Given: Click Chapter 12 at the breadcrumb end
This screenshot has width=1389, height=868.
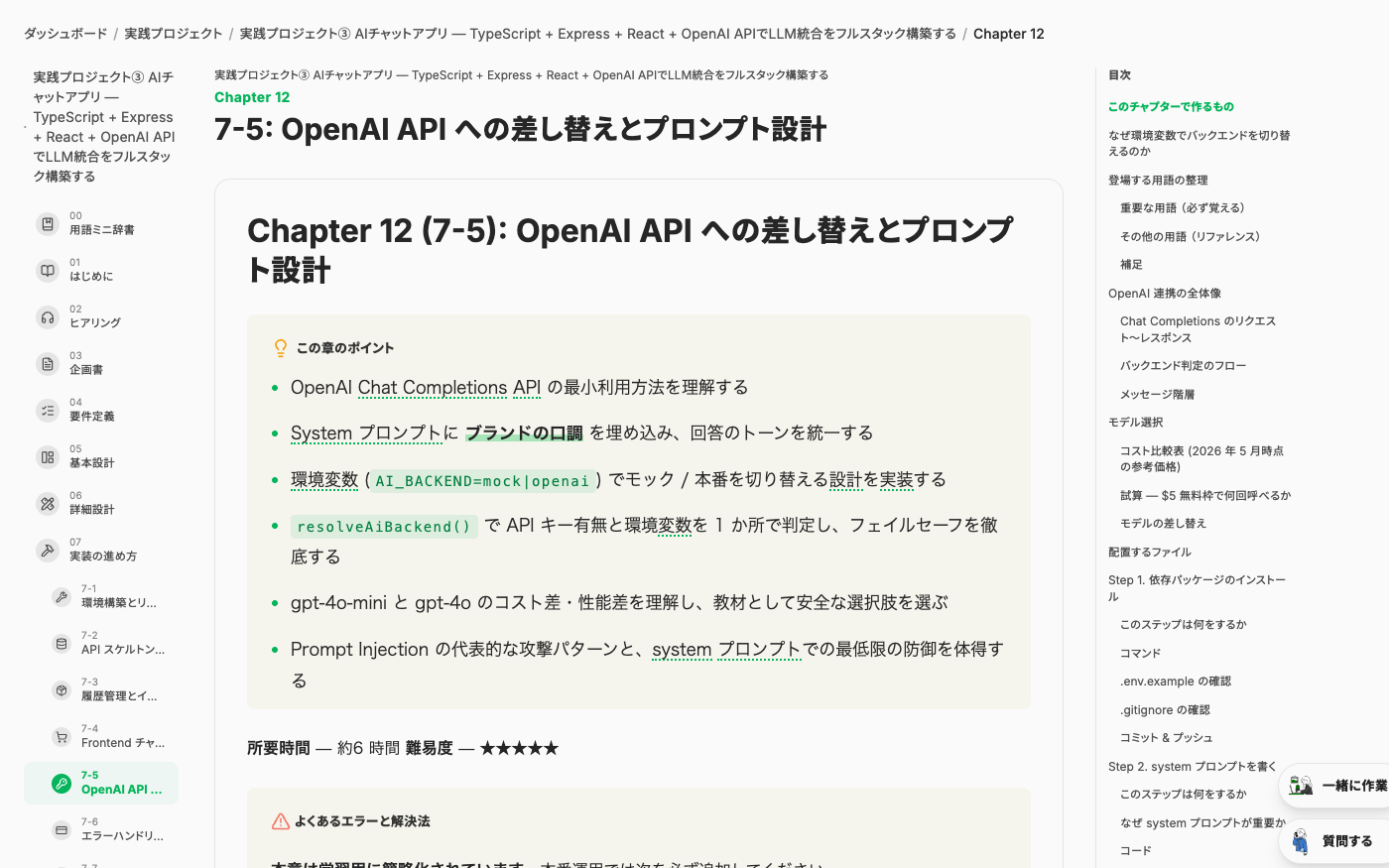Looking at the screenshot, I should click(1009, 34).
